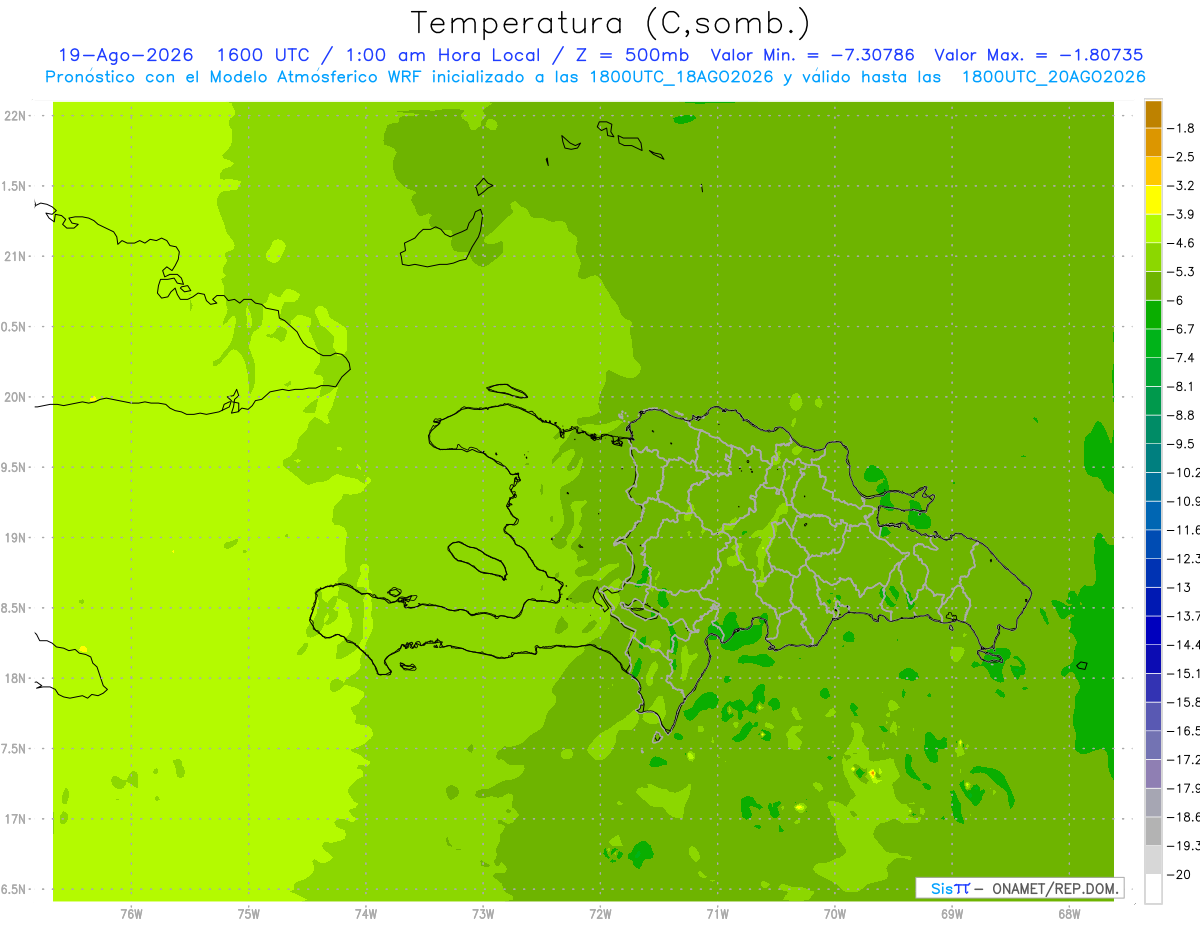Click the latitude axis label '19N'

tap(14, 538)
